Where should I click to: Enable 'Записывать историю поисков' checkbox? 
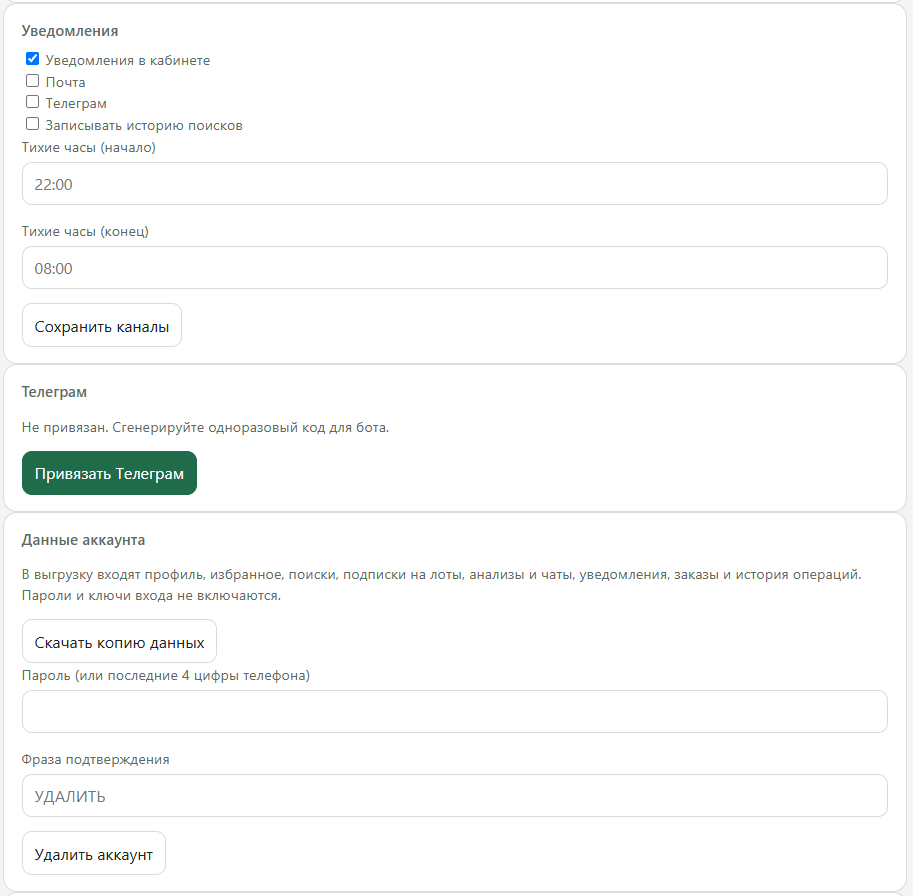[x=33, y=123]
